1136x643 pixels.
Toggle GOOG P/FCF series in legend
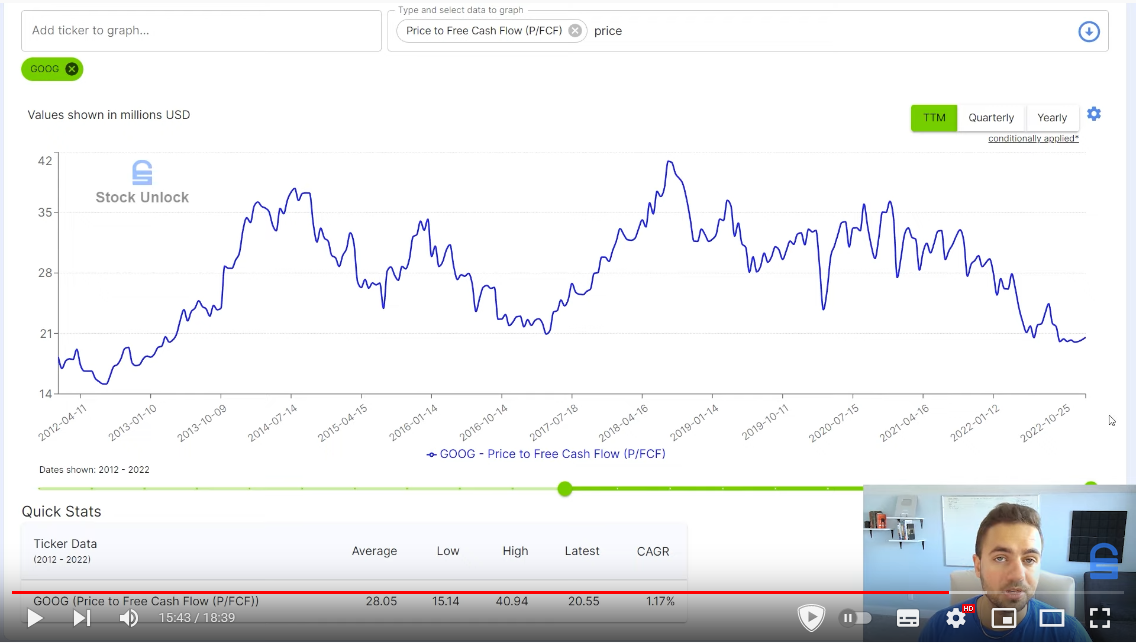tap(546, 454)
